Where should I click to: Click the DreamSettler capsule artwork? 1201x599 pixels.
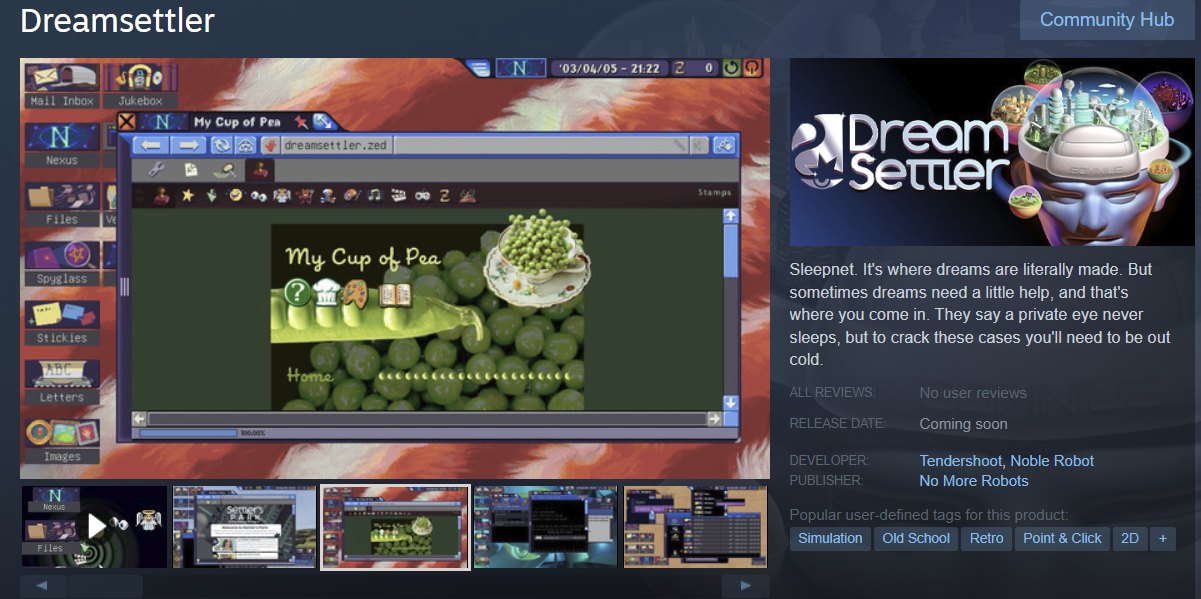coord(992,152)
